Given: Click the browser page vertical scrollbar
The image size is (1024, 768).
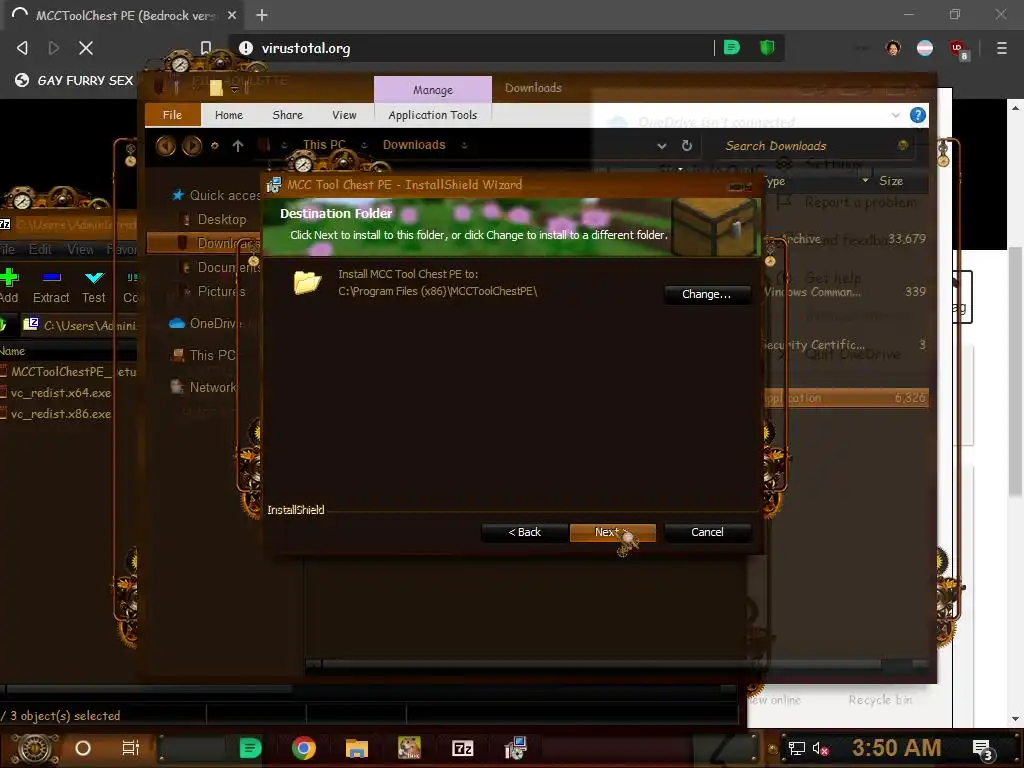Looking at the screenshot, I should 1014,371.
